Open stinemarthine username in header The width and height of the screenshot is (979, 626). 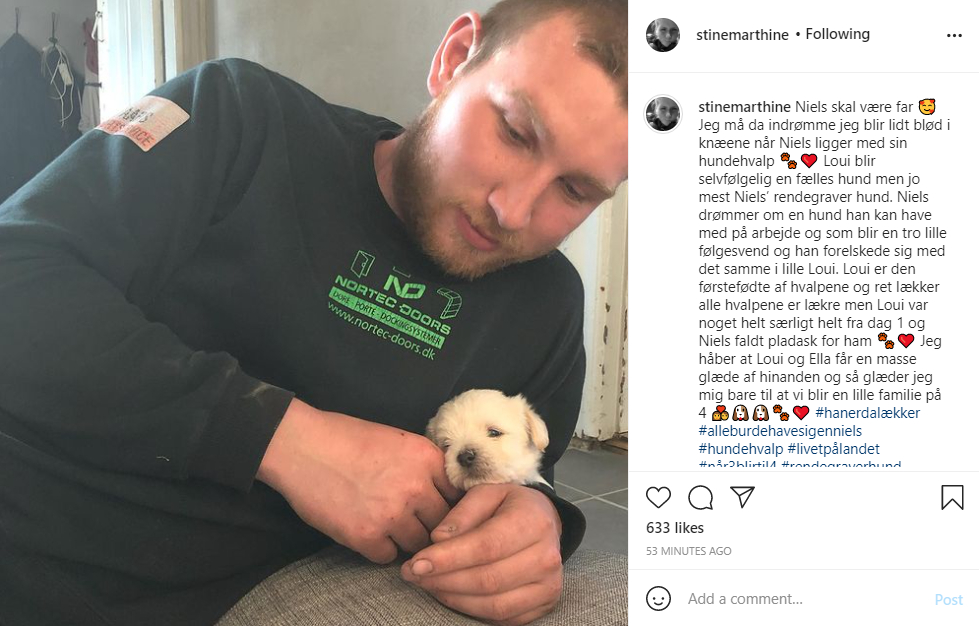pos(742,35)
